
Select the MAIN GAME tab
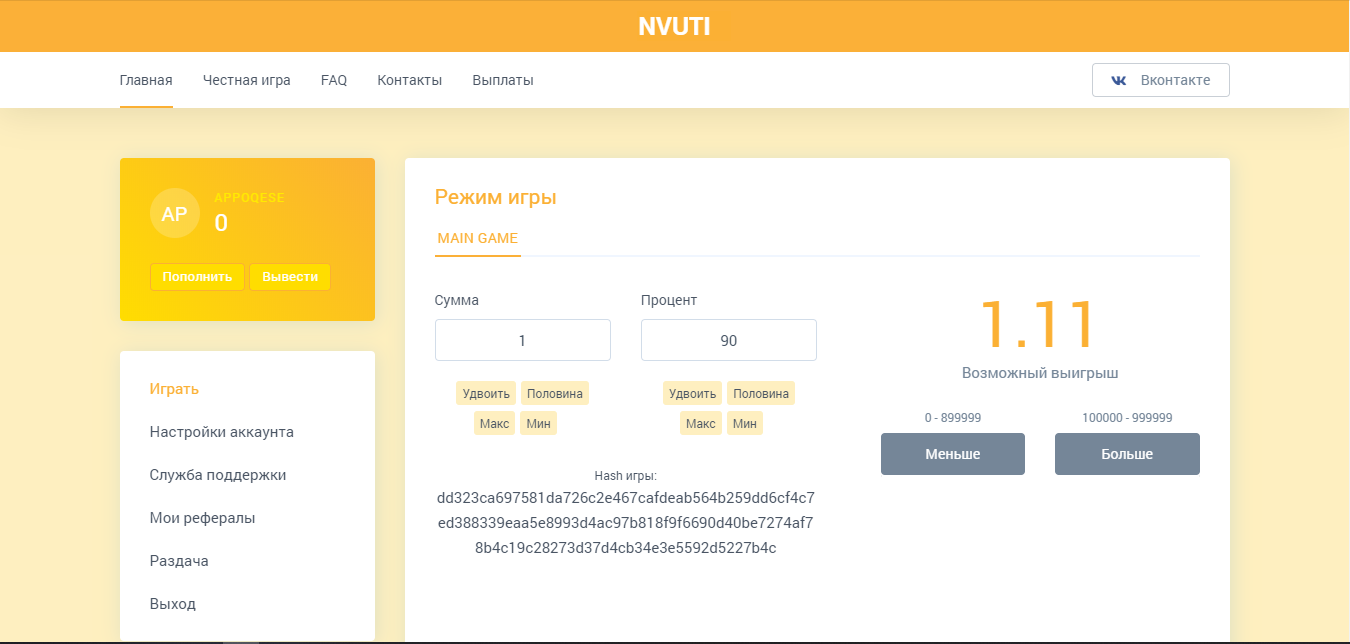[478, 239]
